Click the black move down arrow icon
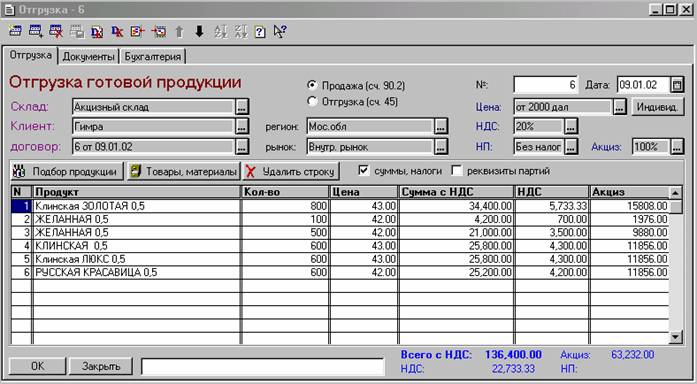 click(x=199, y=31)
